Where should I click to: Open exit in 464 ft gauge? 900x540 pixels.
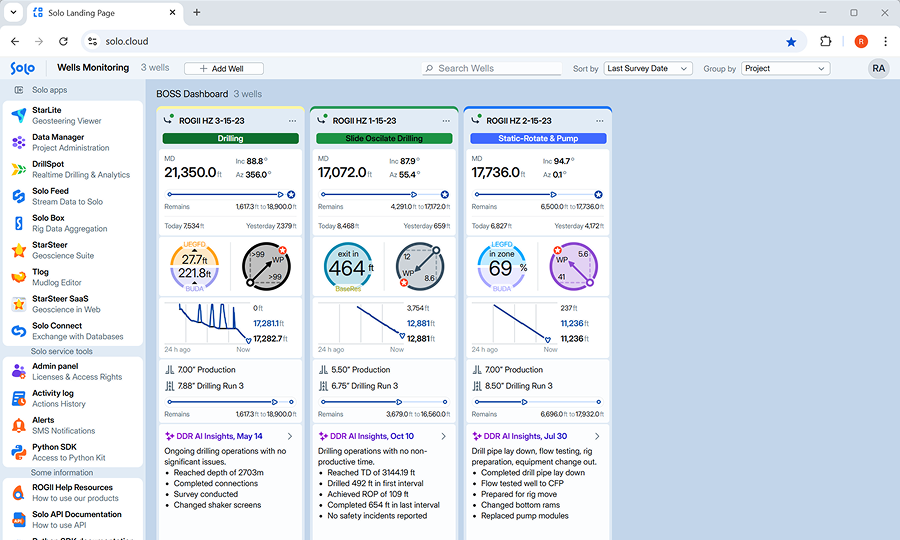(348, 267)
